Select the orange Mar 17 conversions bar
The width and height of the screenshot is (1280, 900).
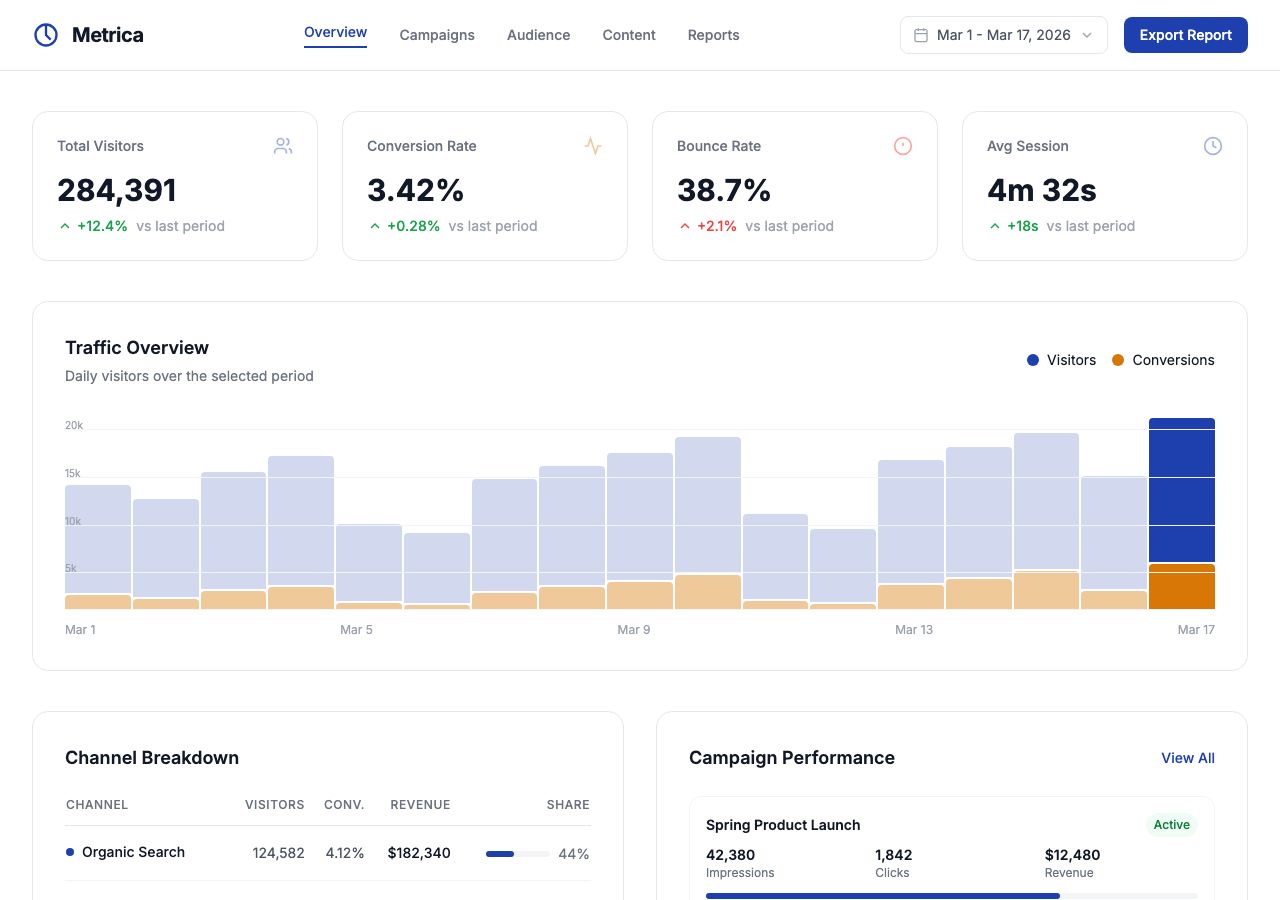click(x=1182, y=587)
